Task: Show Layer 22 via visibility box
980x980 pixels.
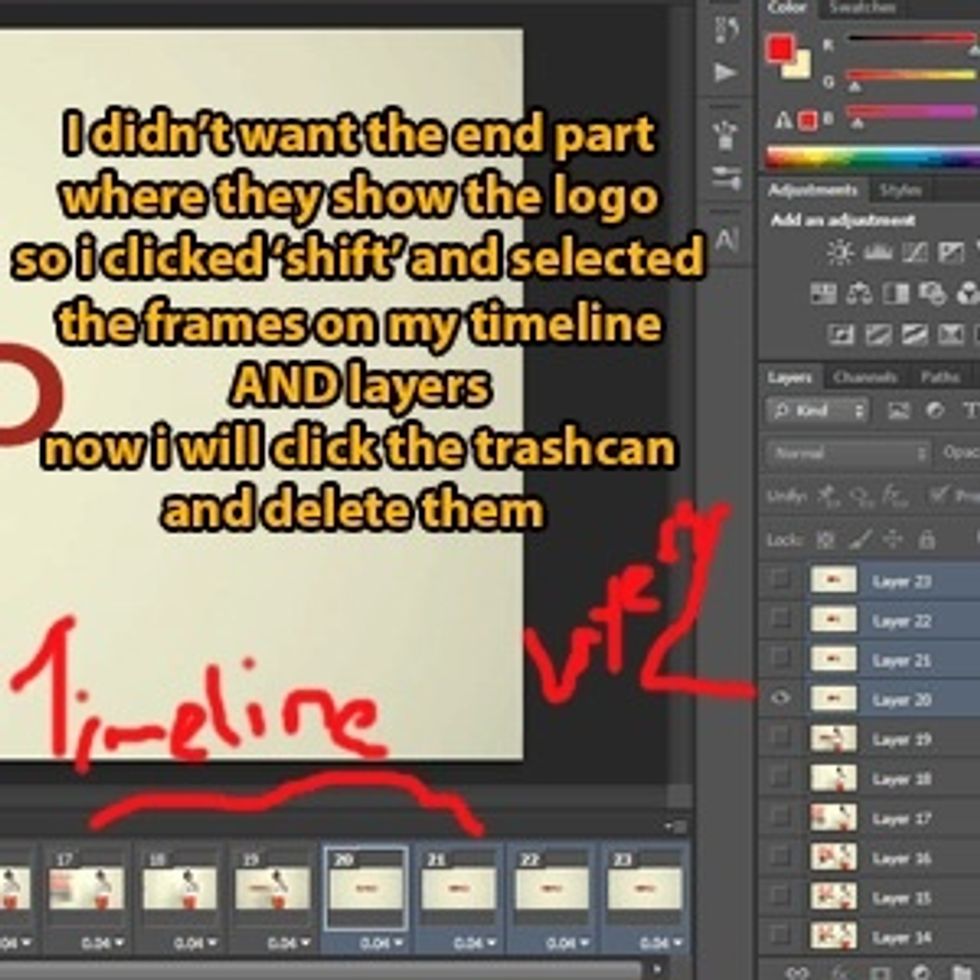Action: pyautogui.click(x=780, y=619)
